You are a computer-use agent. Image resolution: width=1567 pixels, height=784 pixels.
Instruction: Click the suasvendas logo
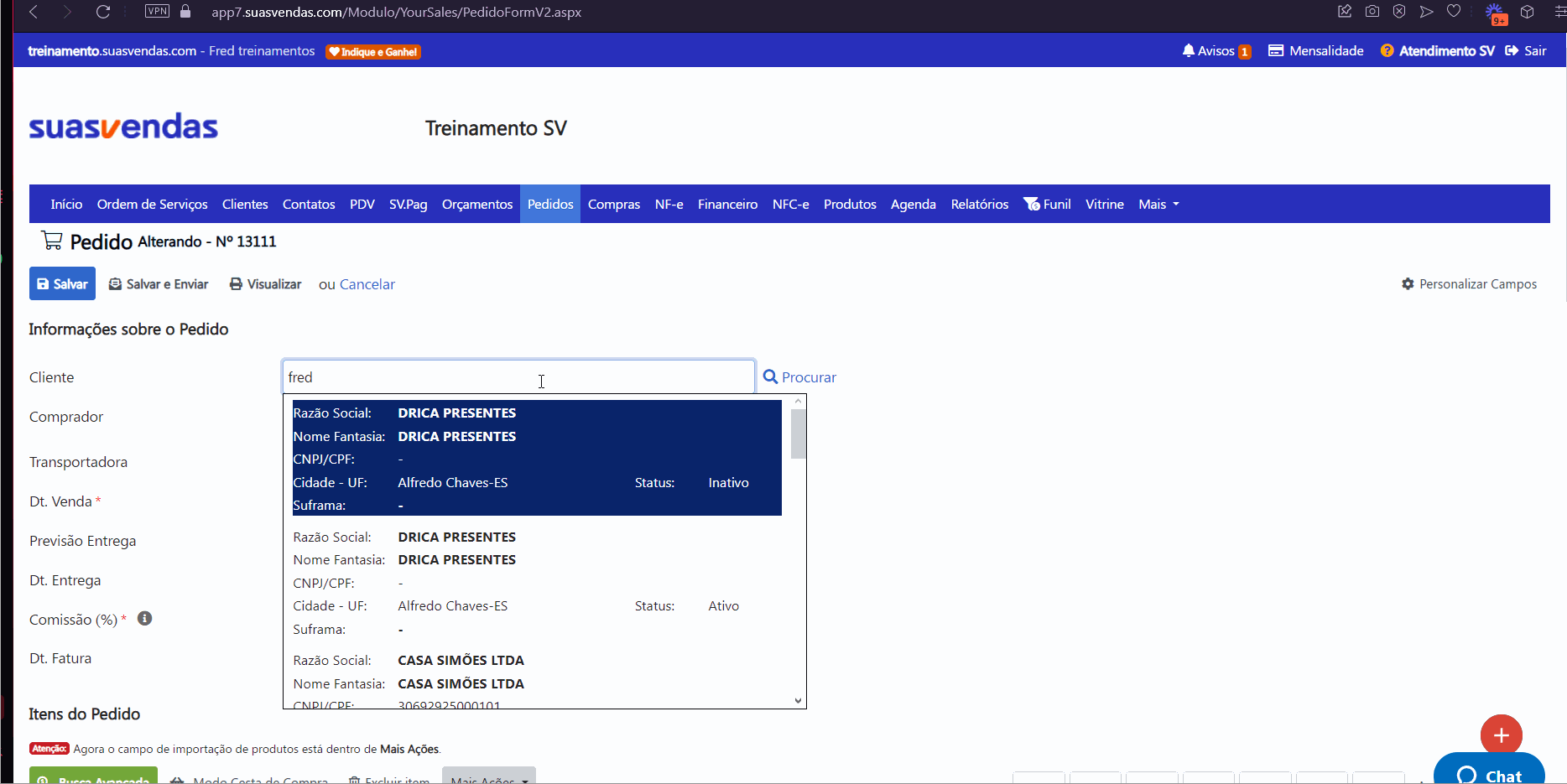[x=123, y=127]
